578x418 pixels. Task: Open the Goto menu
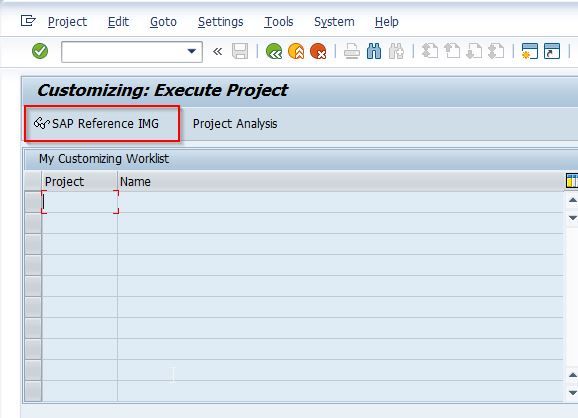click(163, 22)
